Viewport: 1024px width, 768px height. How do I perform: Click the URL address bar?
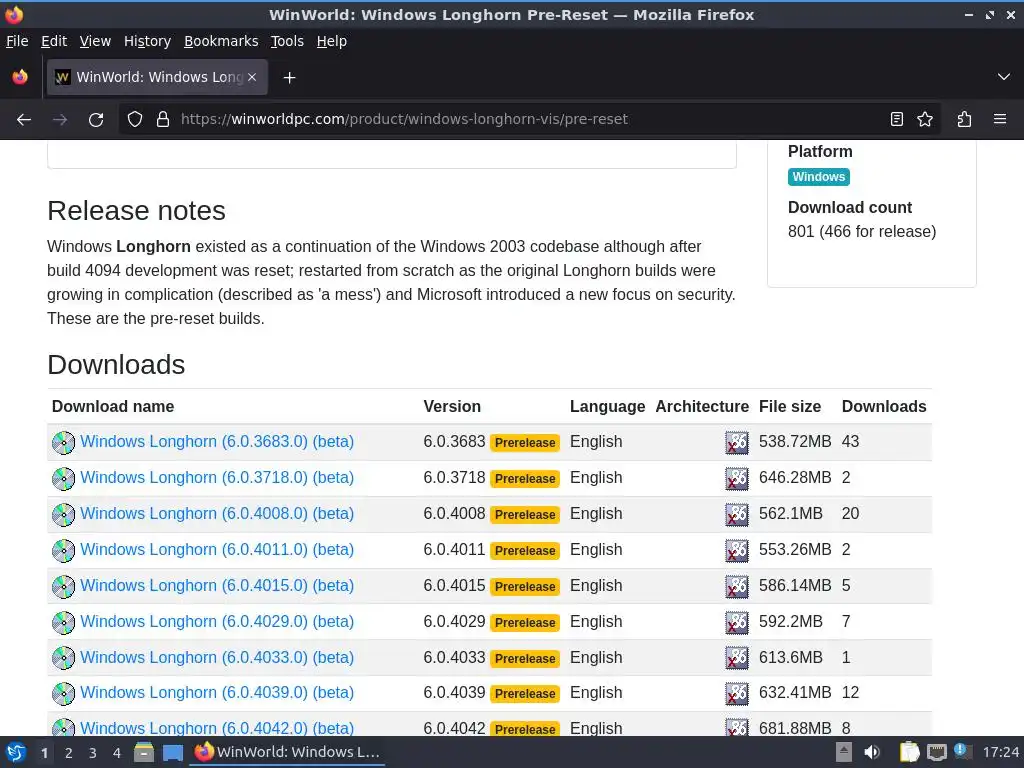529,119
